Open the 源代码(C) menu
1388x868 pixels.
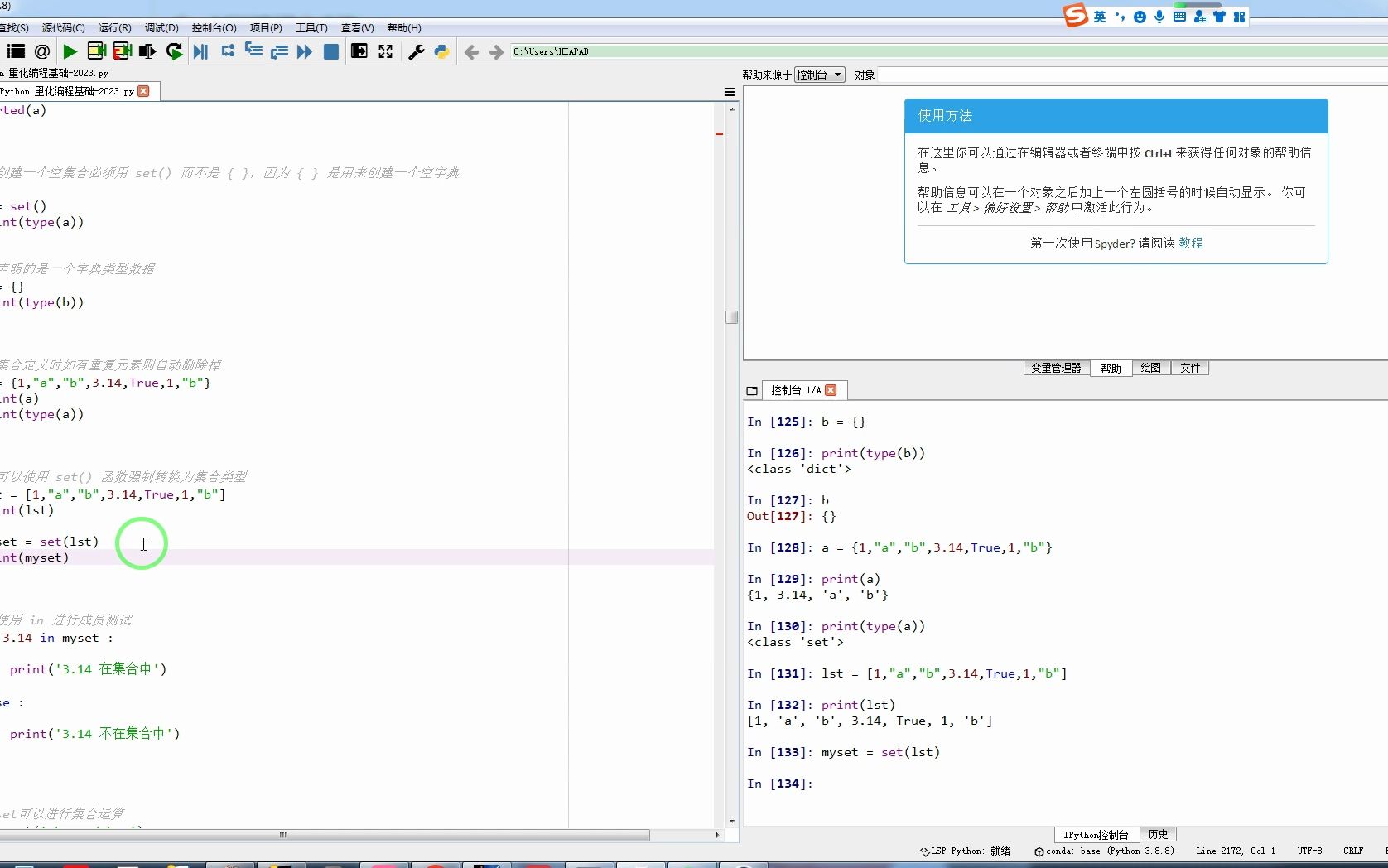(x=63, y=27)
